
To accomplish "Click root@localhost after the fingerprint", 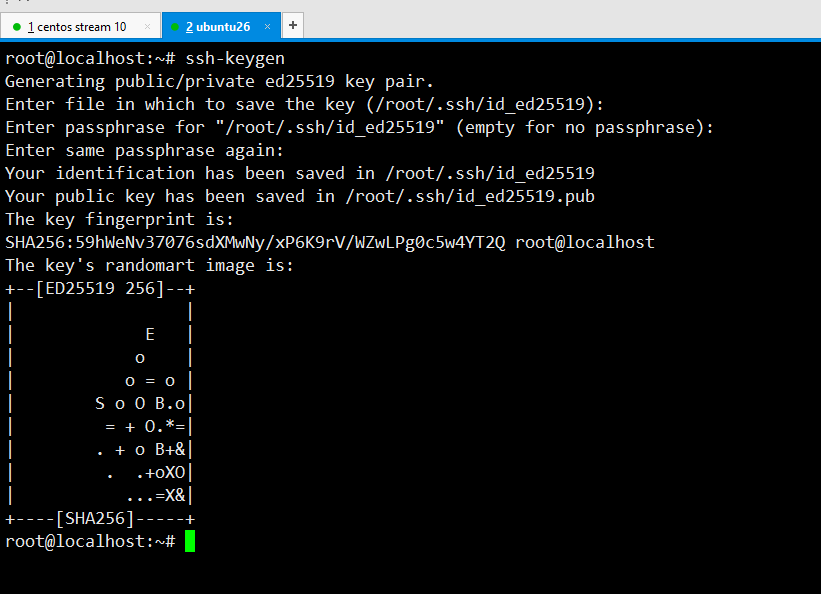I will tap(585, 243).
